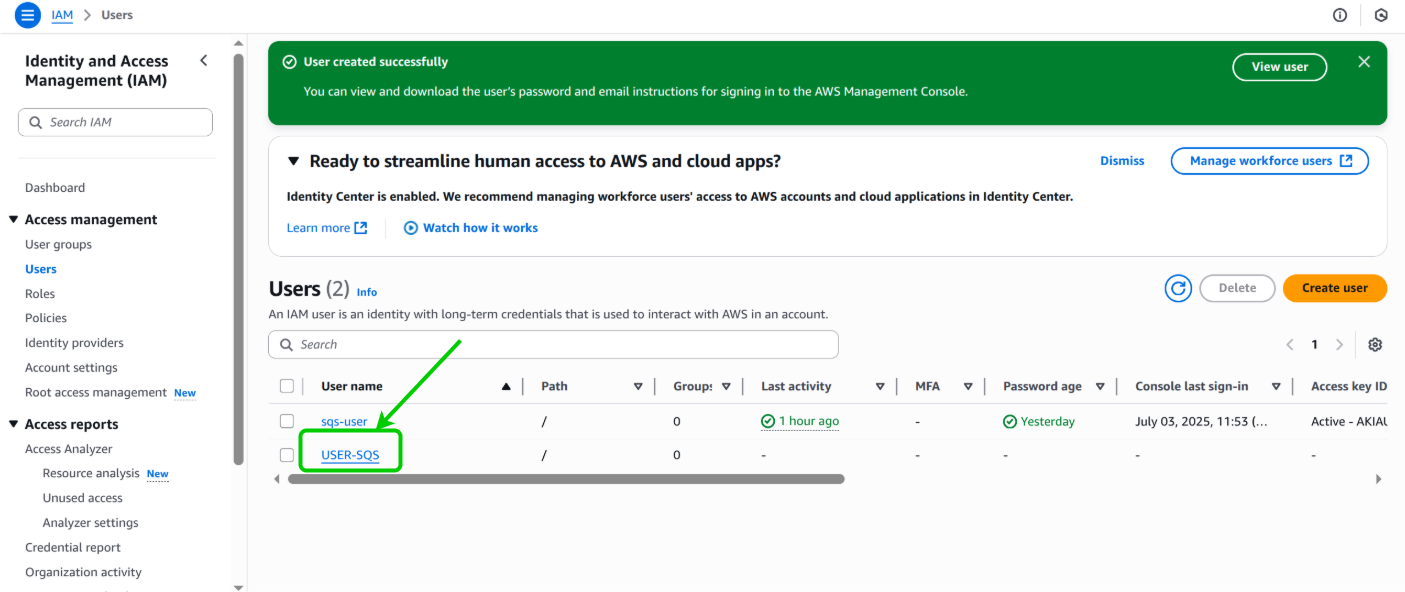Click the Manage workforce users button

pyautogui.click(x=1270, y=161)
